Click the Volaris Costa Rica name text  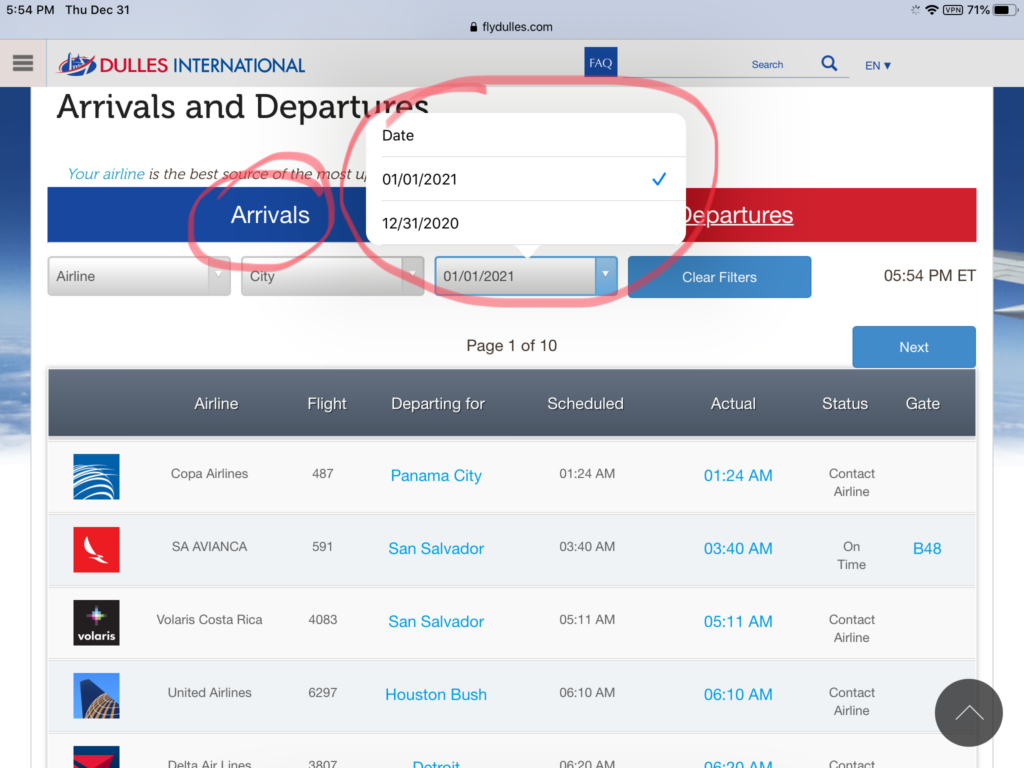(210, 620)
